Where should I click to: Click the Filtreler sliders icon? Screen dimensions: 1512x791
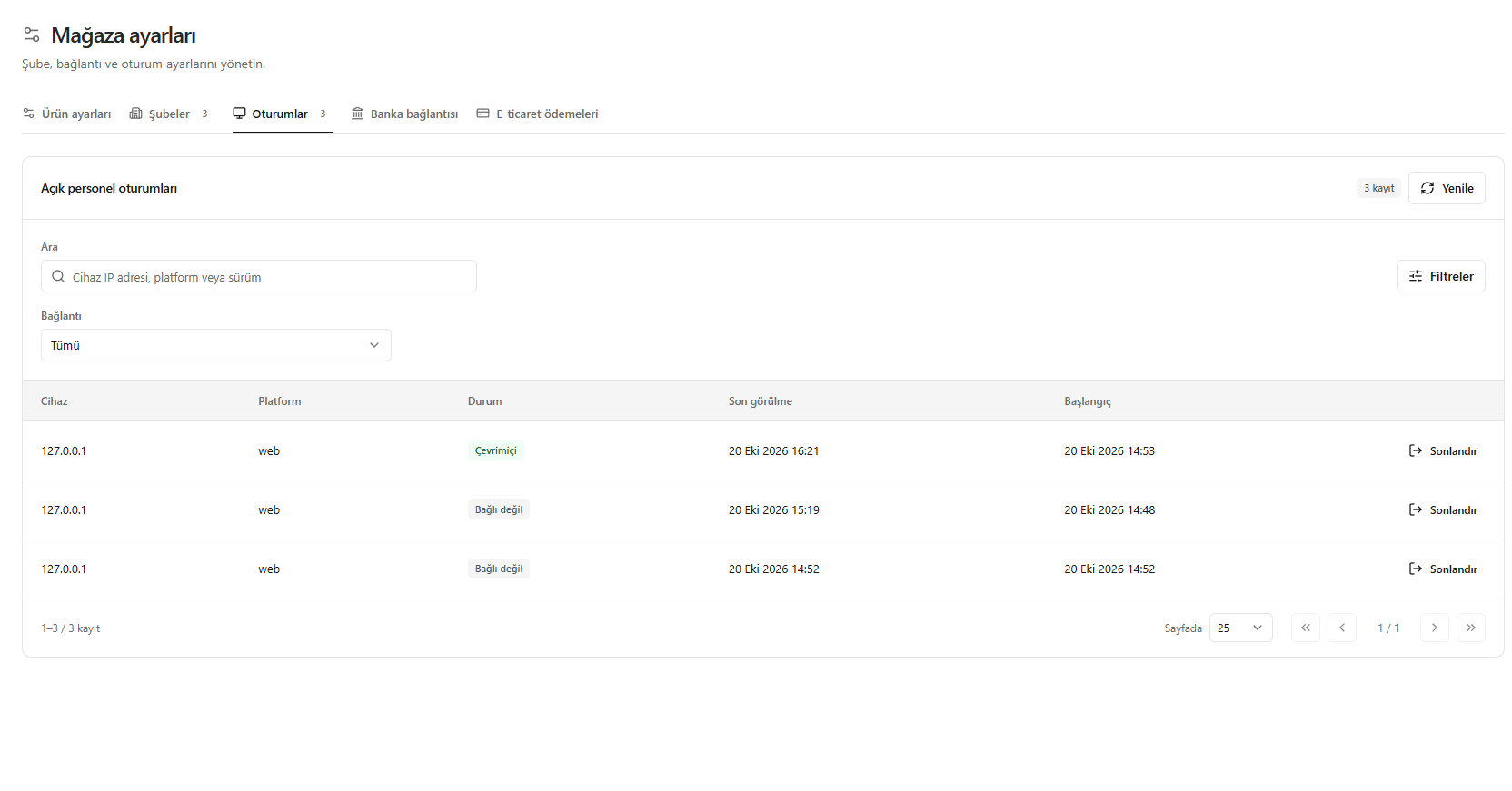[1416, 276]
